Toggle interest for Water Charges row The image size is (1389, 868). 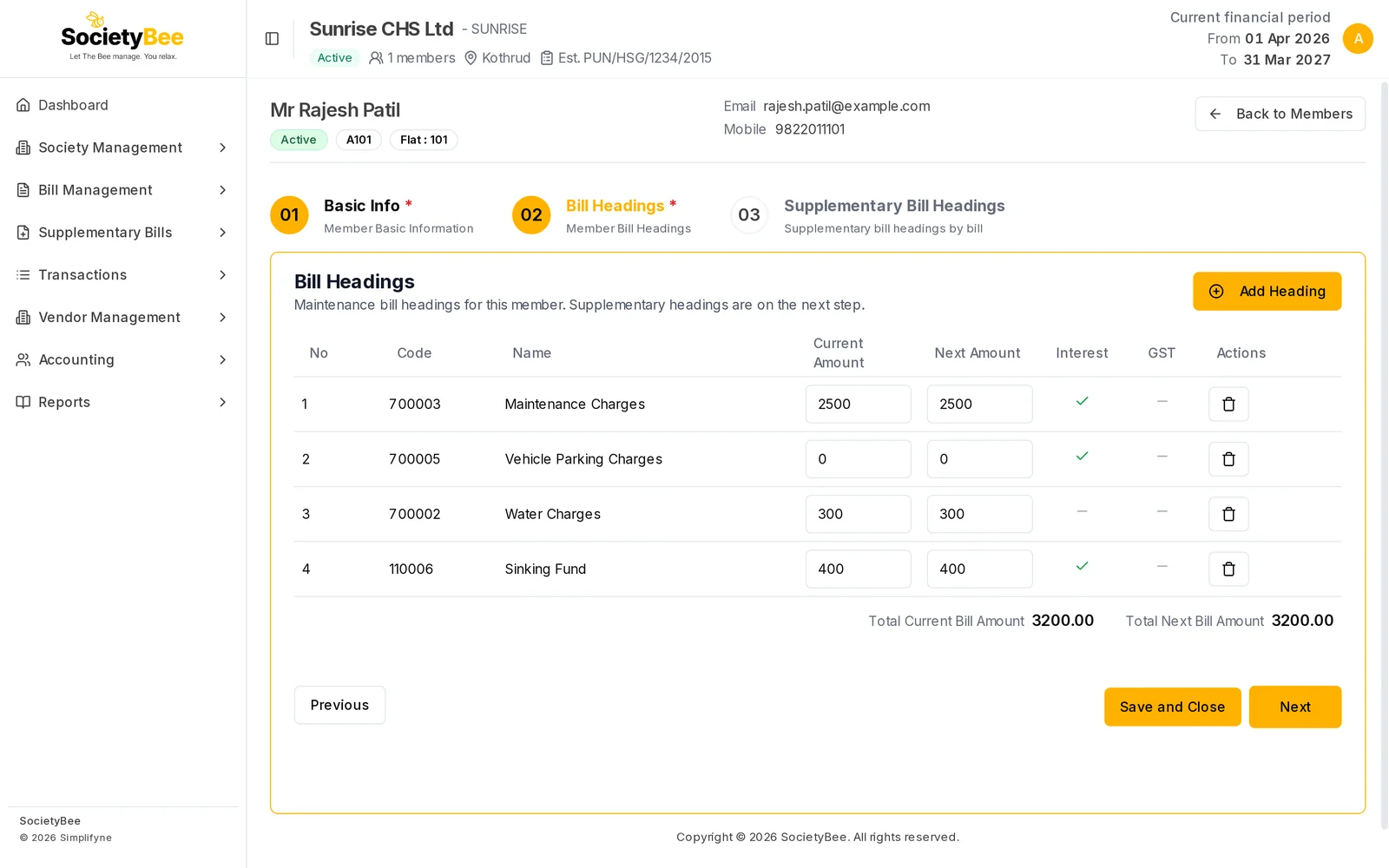[x=1082, y=511]
